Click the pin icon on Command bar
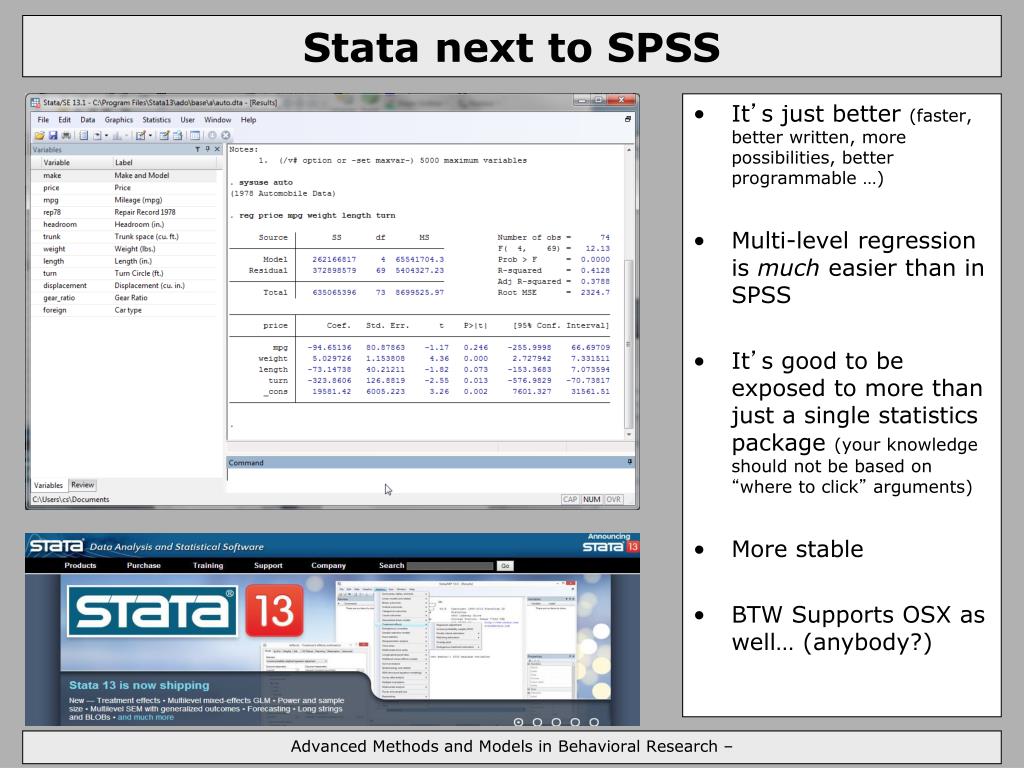This screenshot has height=768, width=1024. tap(630, 462)
